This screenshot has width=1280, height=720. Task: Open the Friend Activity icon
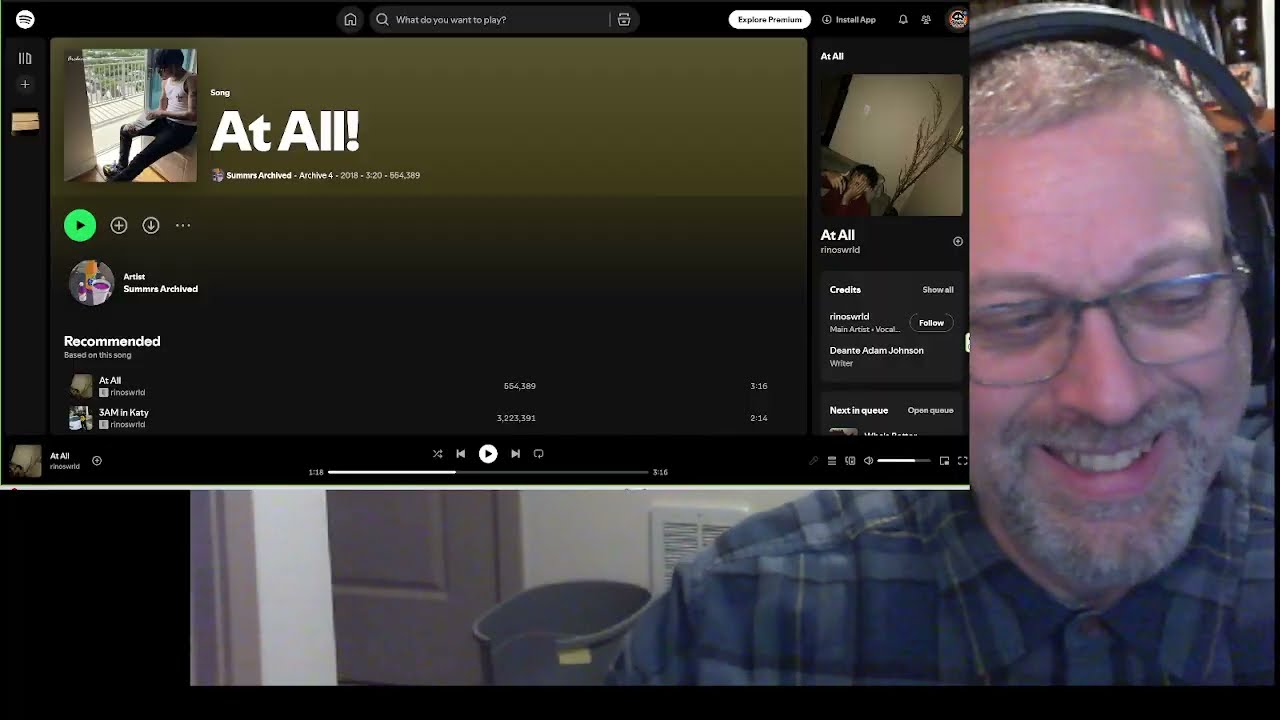pyautogui.click(x=926, y=19)
